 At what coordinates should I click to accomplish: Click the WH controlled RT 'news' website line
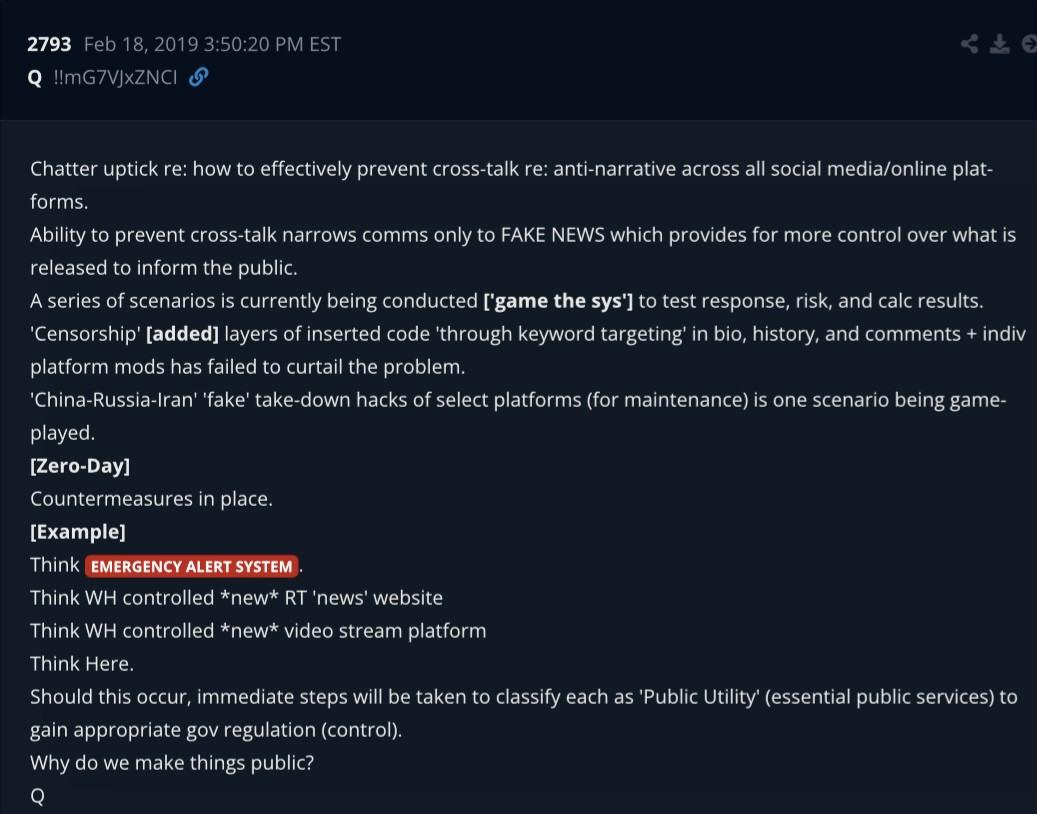[236, 598]
